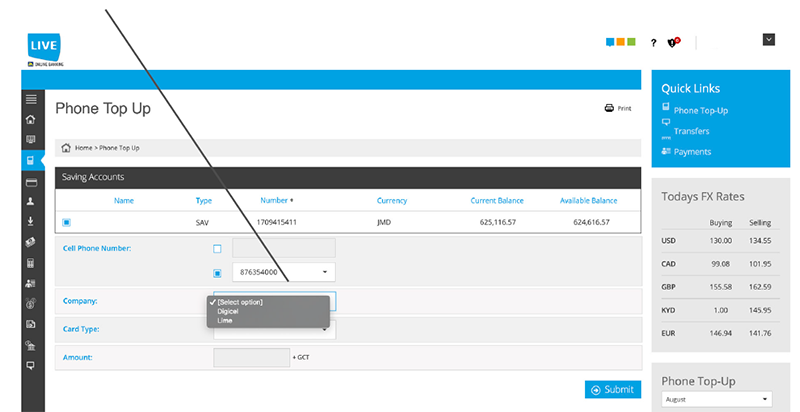Click the Saving Accounts section header

pyautogui.click(x=348, y=177)
